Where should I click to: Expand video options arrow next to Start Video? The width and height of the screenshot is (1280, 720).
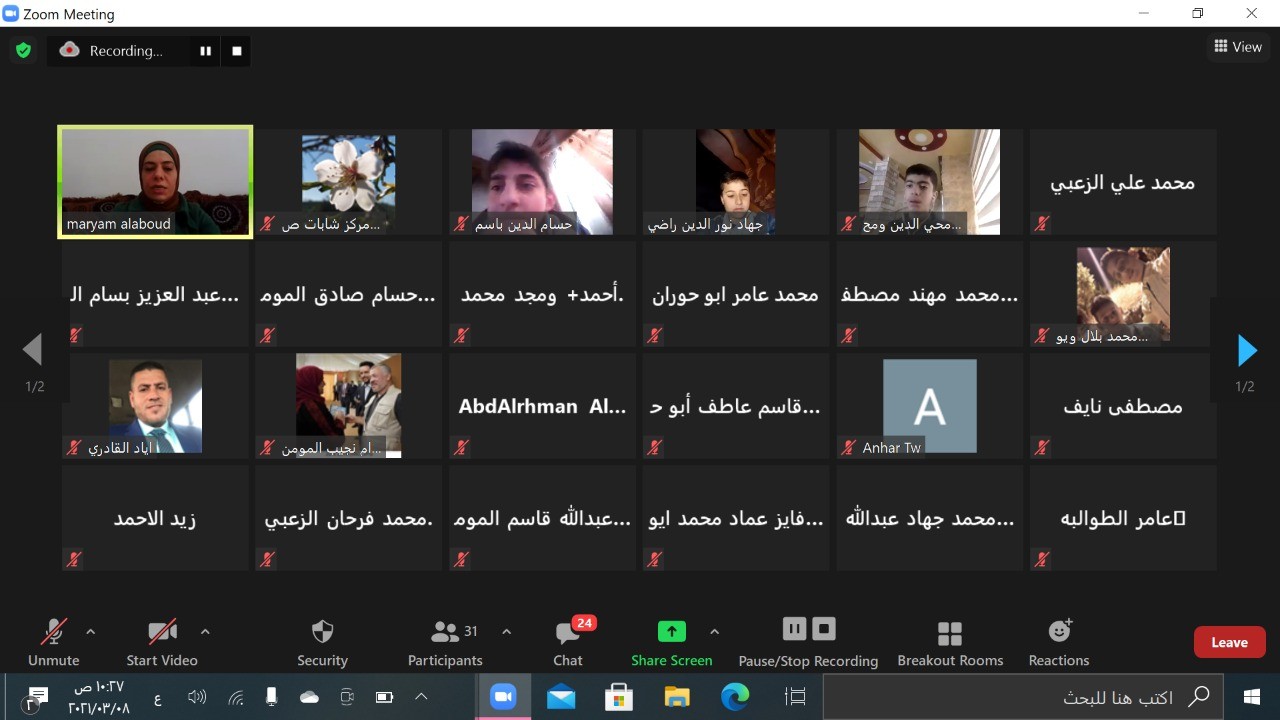pyautogui.click(x=205, y=632)
